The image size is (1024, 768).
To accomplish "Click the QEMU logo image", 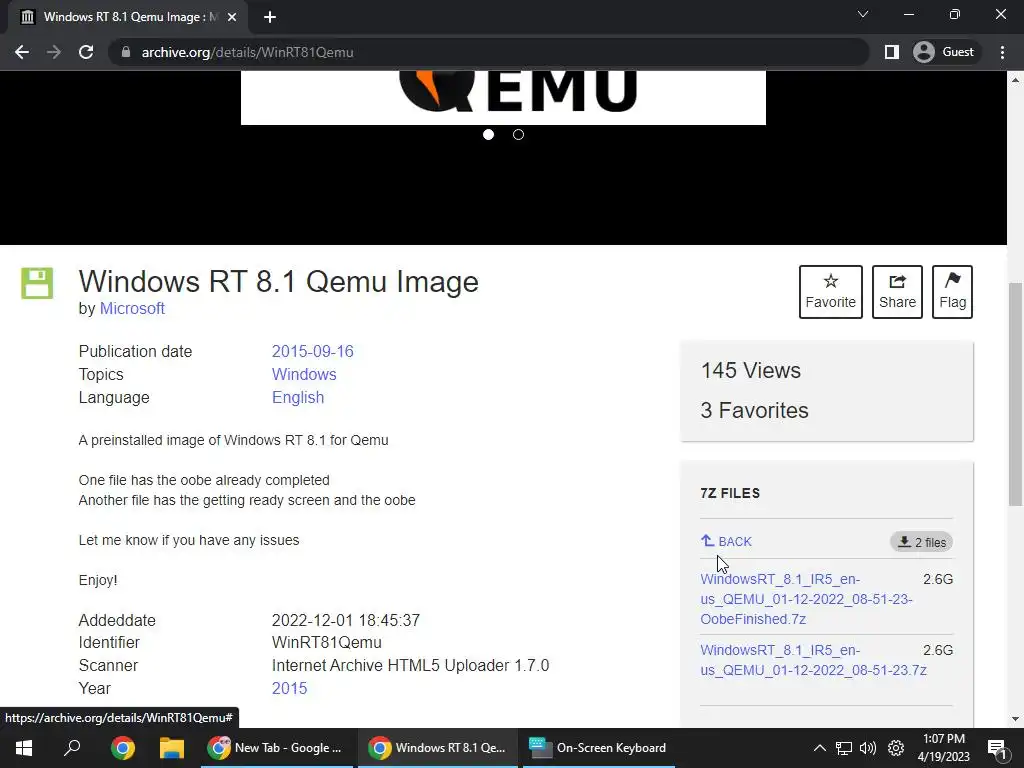I will tap(503, 97).
